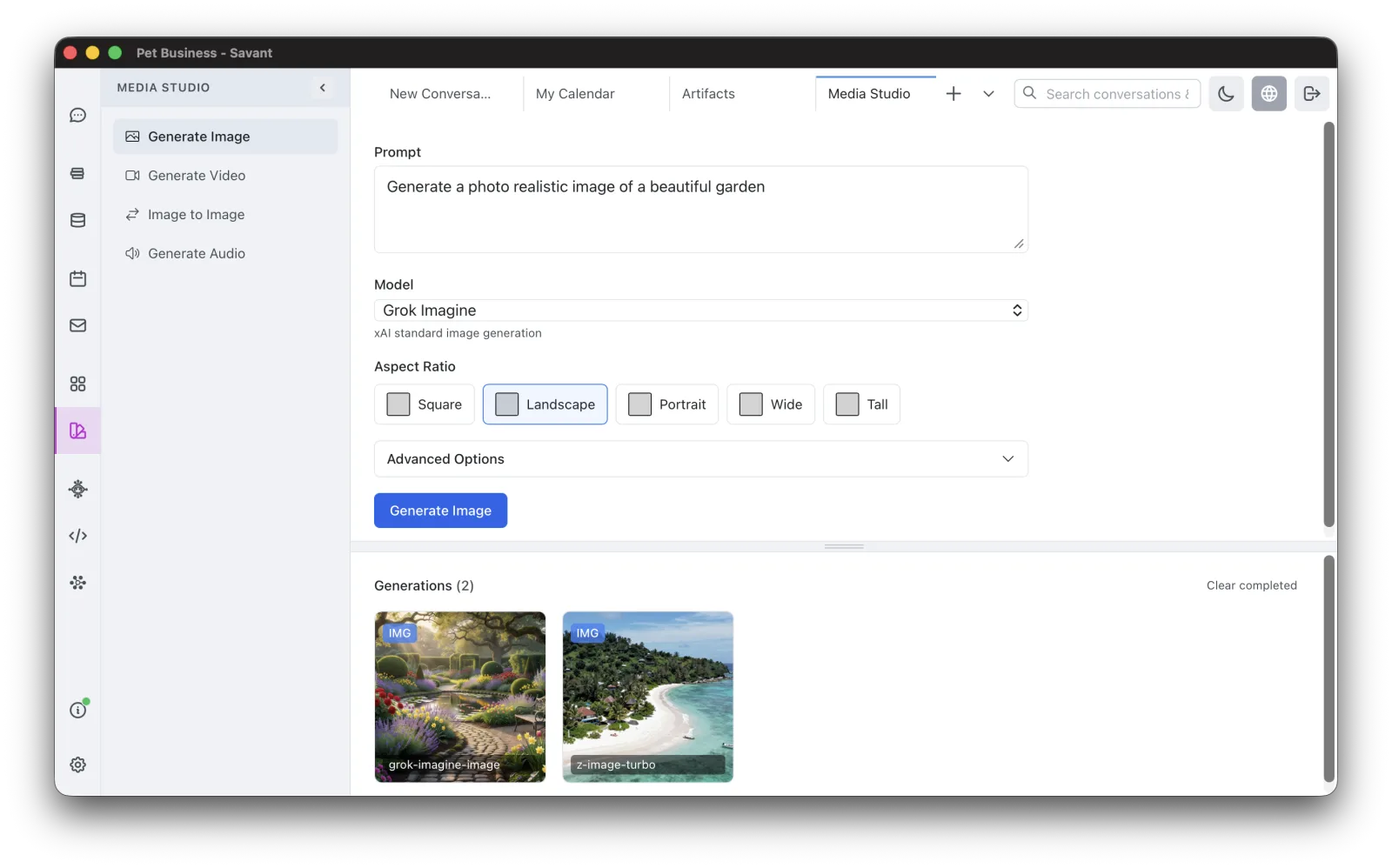The image size is (1392, 868).
Task: Open the tabs chevron dropdown
Action: pos(988,94)
